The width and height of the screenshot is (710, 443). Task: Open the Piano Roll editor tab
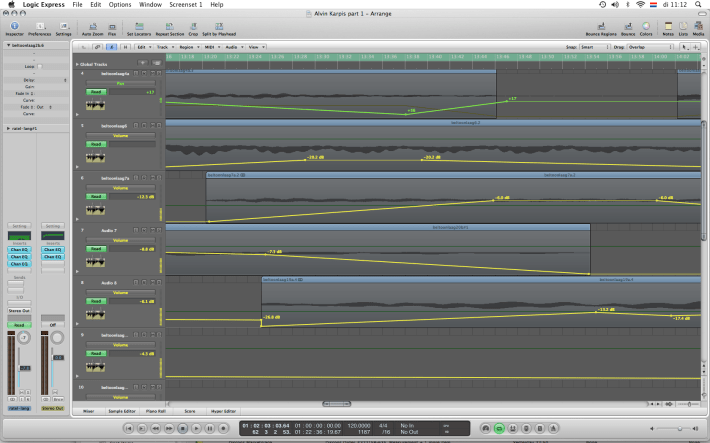pyautogui.click(x=155, y=410)
